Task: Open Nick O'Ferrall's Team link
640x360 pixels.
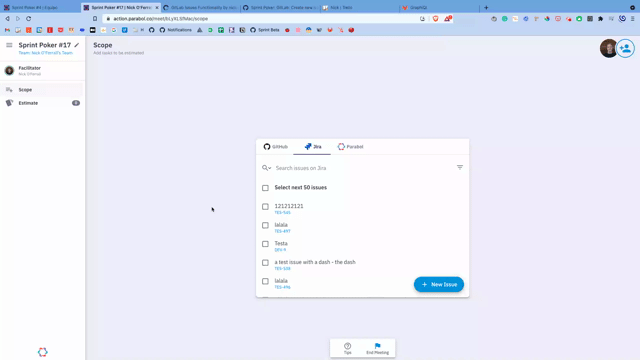Action: tap(45, 53)
